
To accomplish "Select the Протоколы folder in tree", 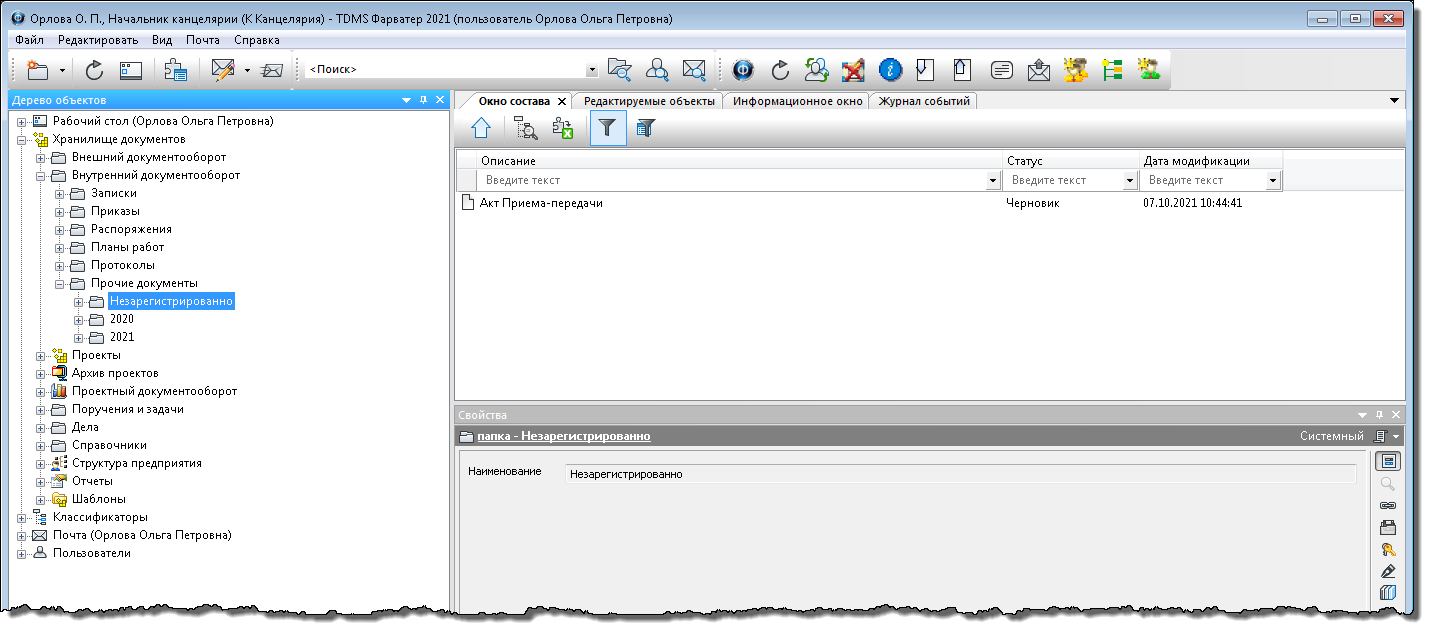I will coord(122,265).
